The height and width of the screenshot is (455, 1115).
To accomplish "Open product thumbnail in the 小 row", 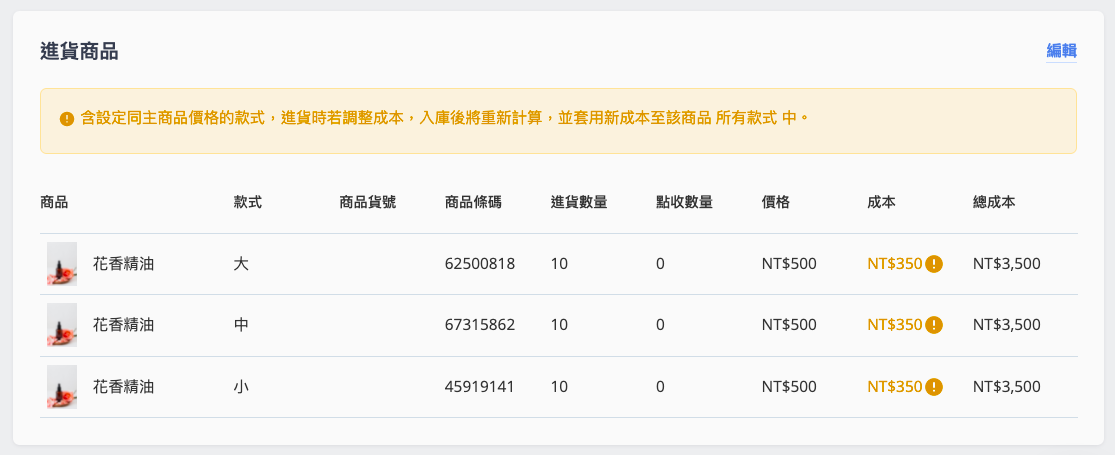I will 62,387.
